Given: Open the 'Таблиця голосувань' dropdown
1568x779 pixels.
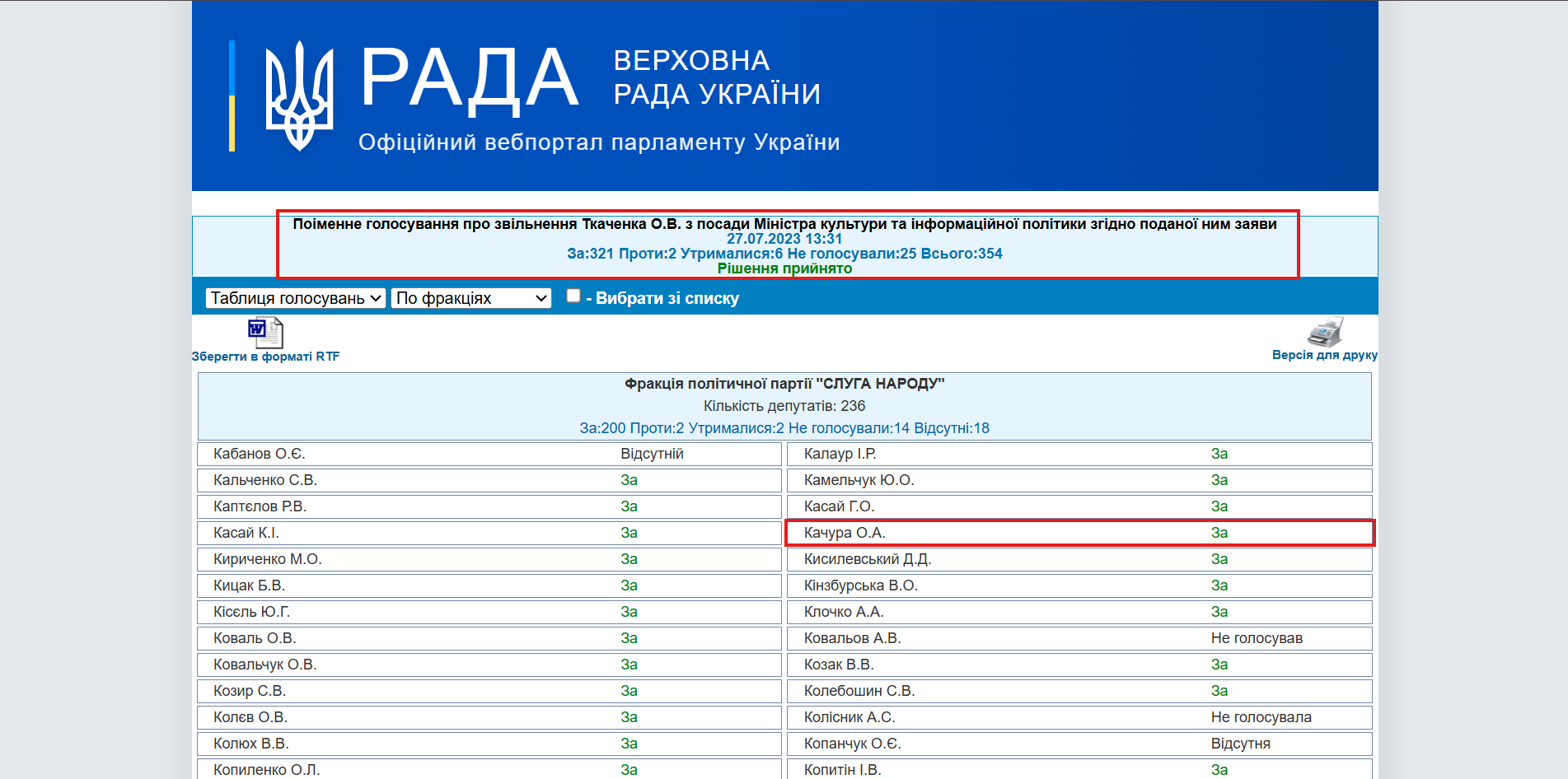Looking at the screenshot, I should [x=296, y=298].
